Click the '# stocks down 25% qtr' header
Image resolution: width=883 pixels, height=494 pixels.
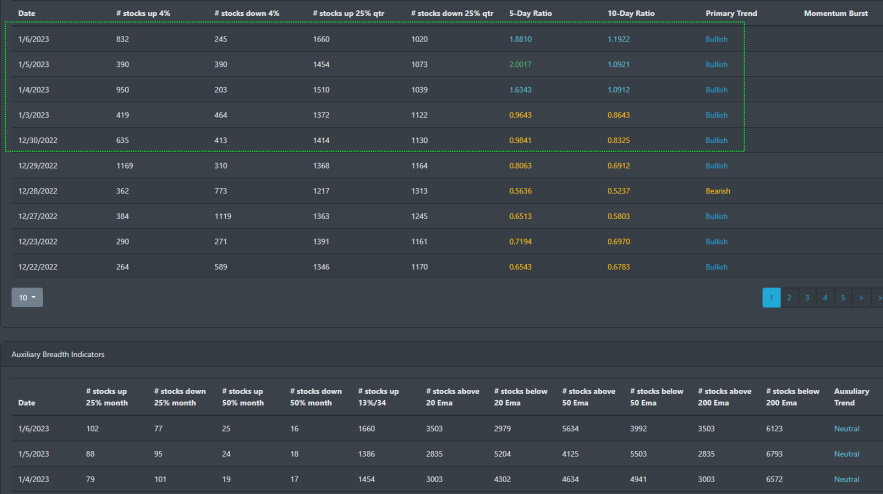point(452,13)
